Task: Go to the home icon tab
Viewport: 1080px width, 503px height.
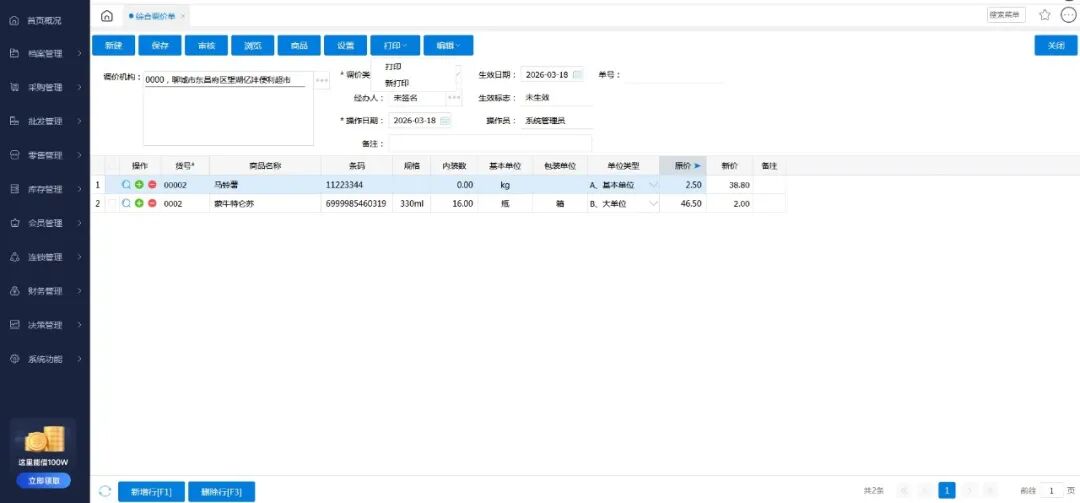Action: pyautogui.click(x=107, y=15)
